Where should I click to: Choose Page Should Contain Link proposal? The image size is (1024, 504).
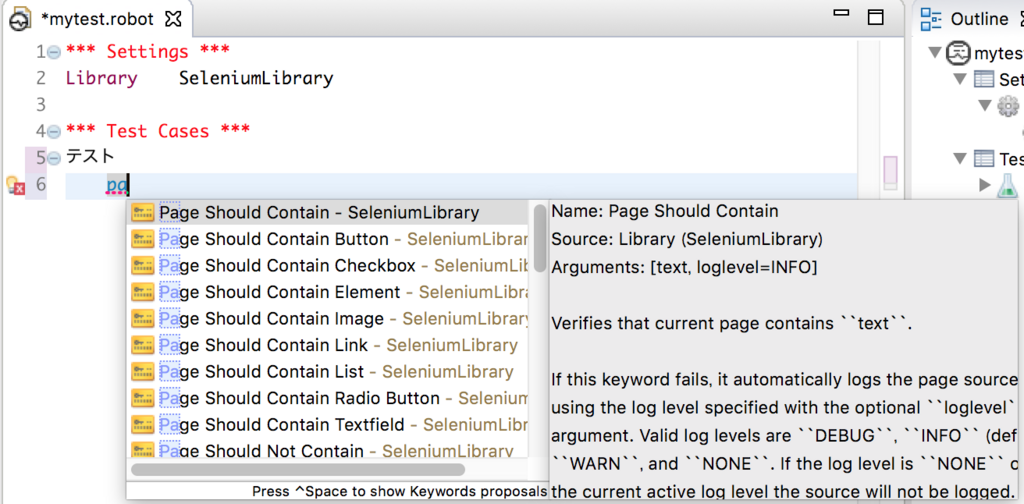(264, 345)
